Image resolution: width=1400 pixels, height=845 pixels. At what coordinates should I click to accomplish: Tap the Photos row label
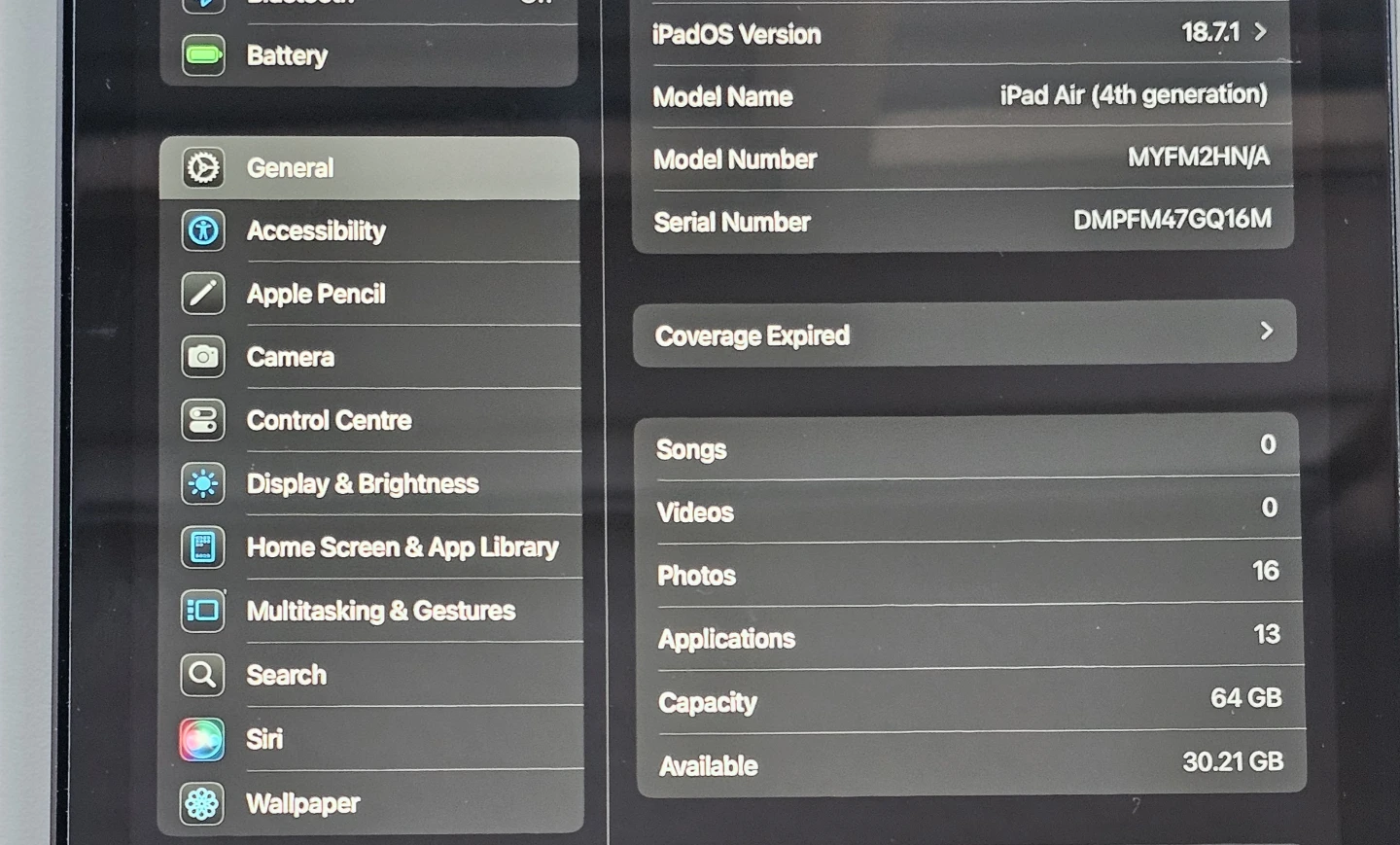coord(697,576)
